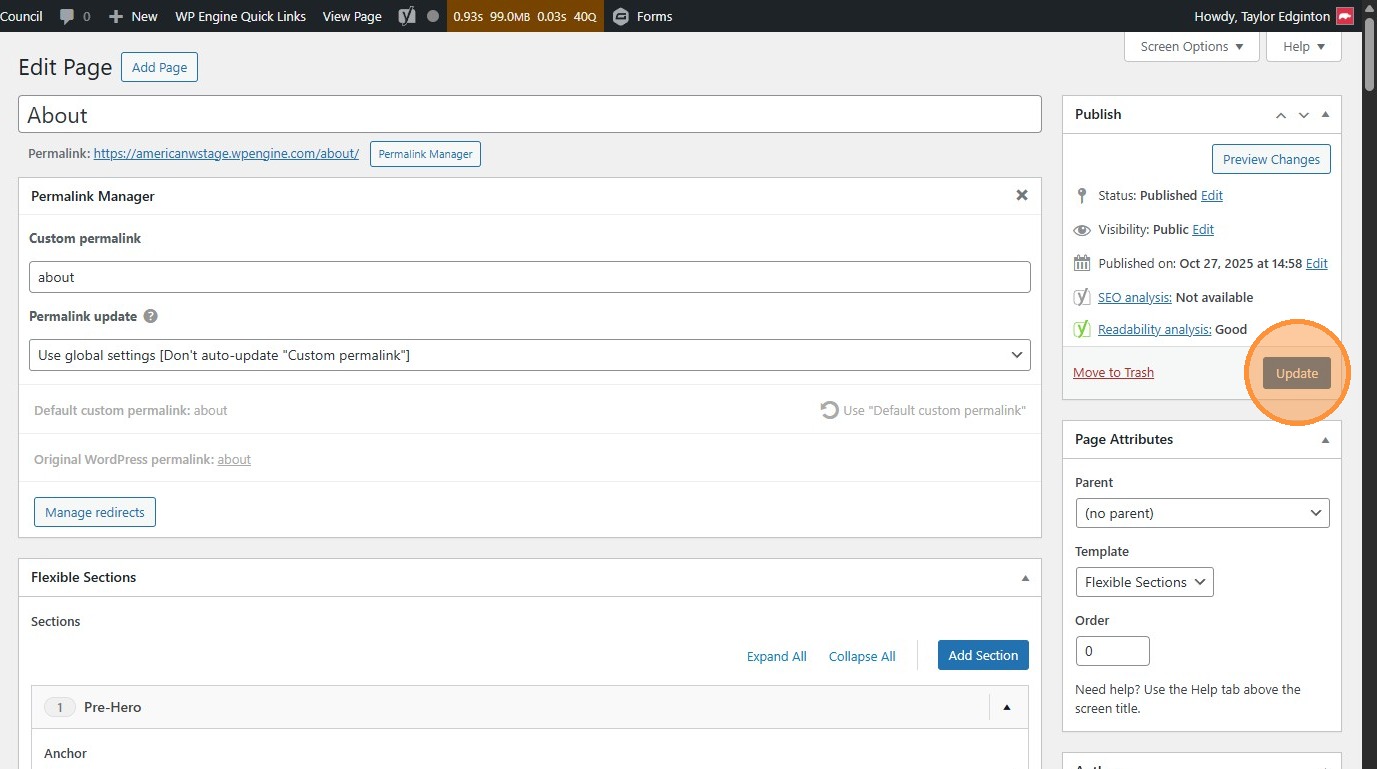This screenshot has width=1377, height=769.
Task: Click the Update button
Action: tap(1297, 373)
